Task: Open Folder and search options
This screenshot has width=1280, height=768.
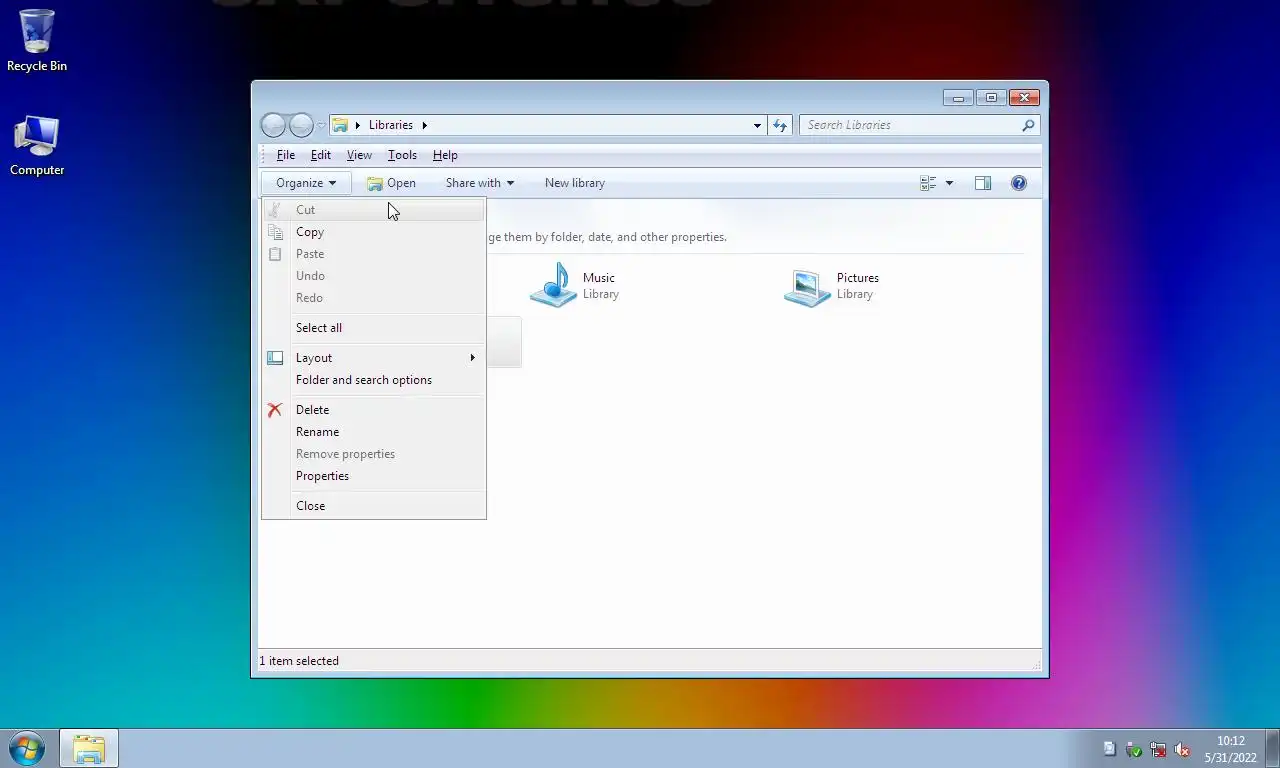Action: tap(373, 380)
